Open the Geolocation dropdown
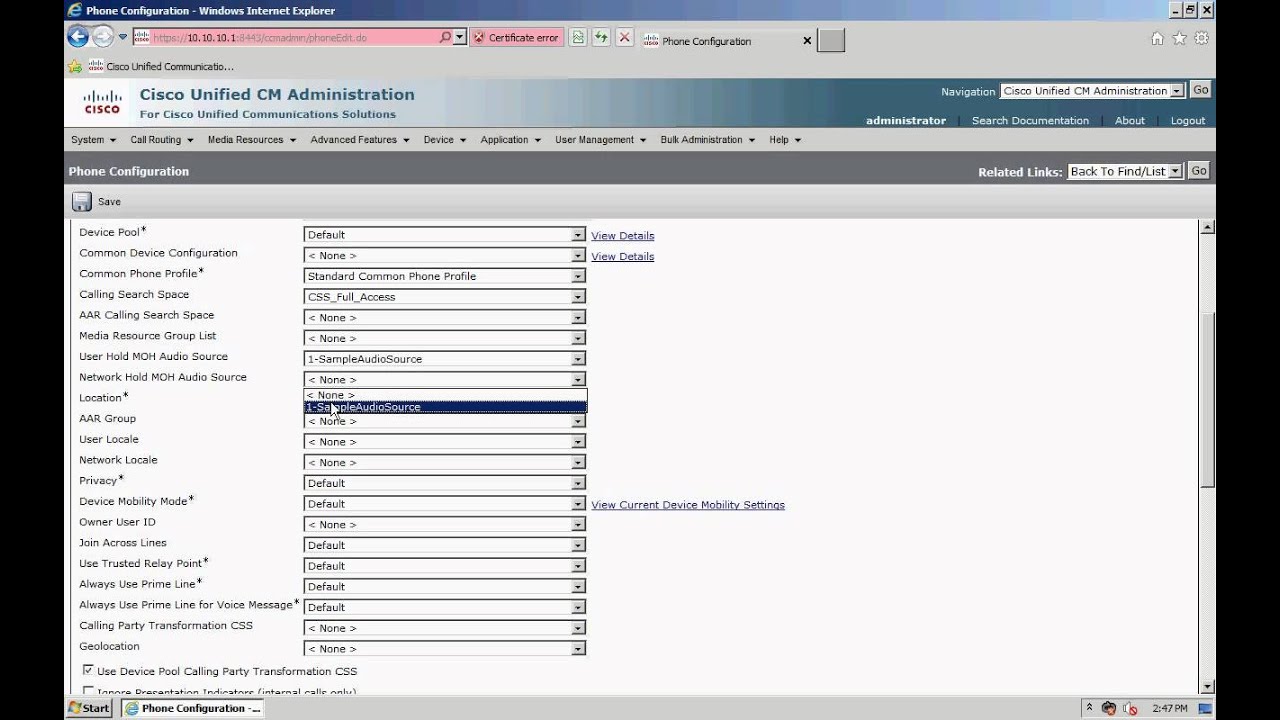Screen dimensions: 1280x720 (444, 648)
